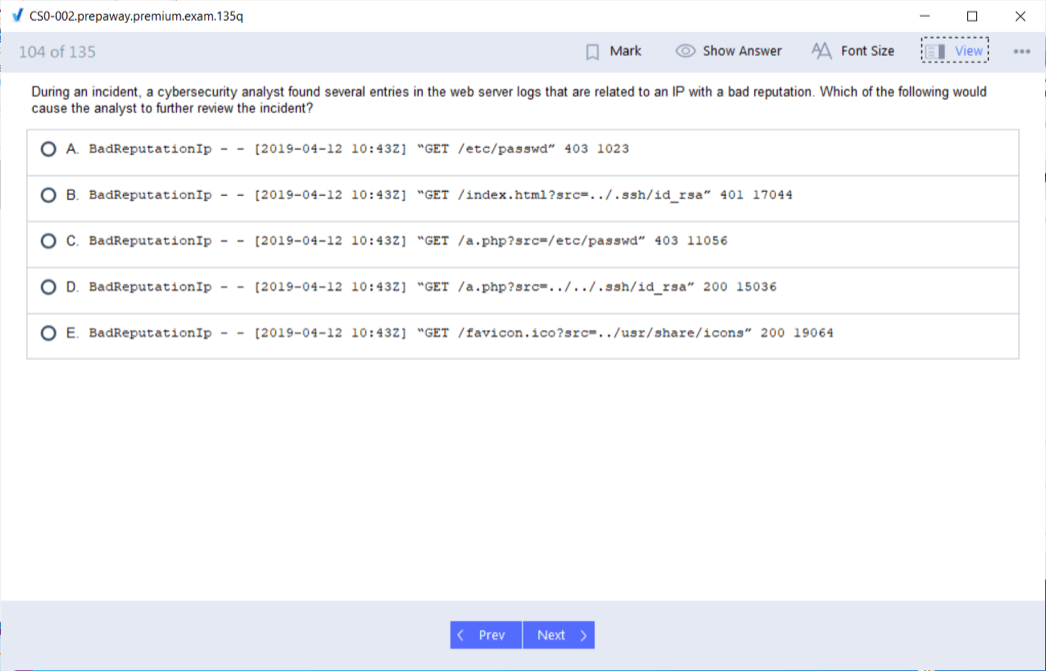This screenshot has height=671, width=1046.
Task: Open the three-dot more options menu
Action: (x=1021, y=51)
